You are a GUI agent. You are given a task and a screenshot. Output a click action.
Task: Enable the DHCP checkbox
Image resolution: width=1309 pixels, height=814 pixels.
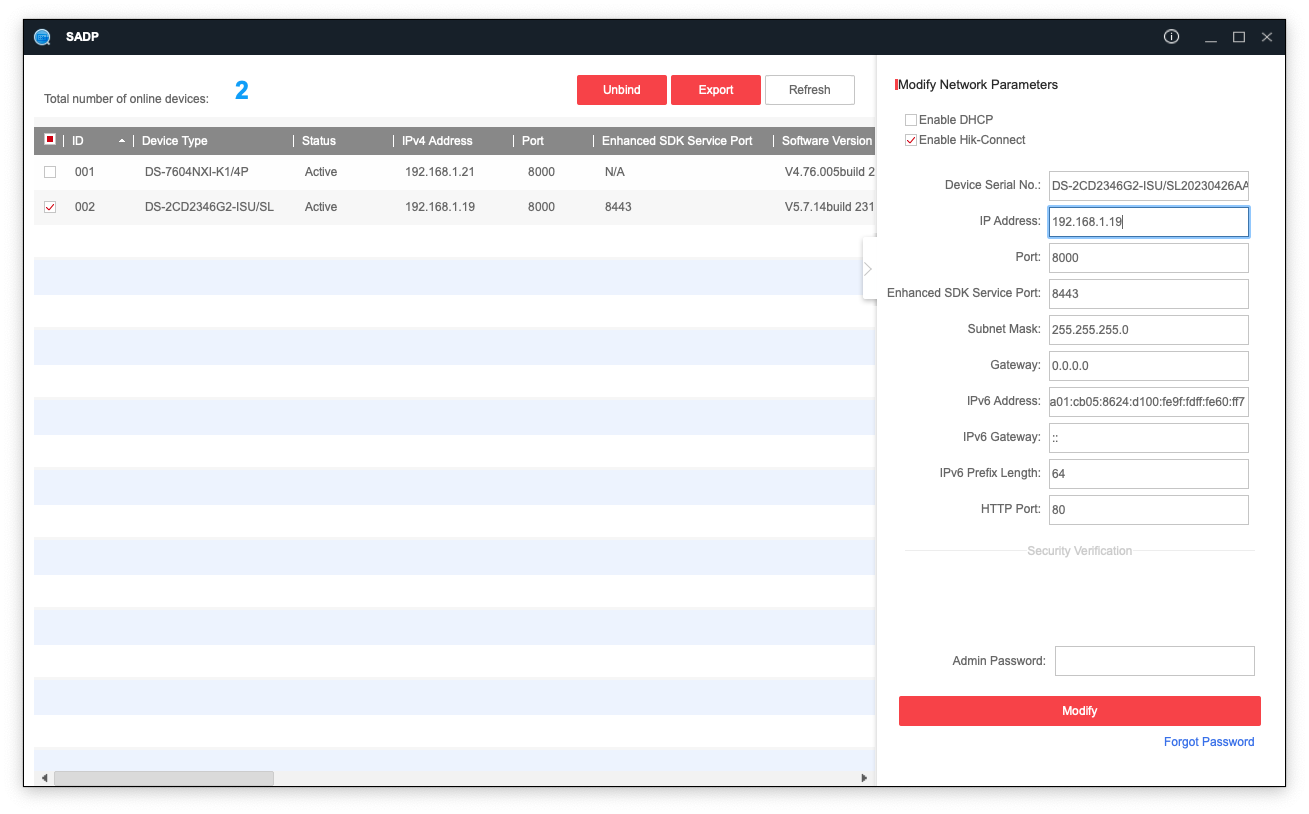point(911,120)
